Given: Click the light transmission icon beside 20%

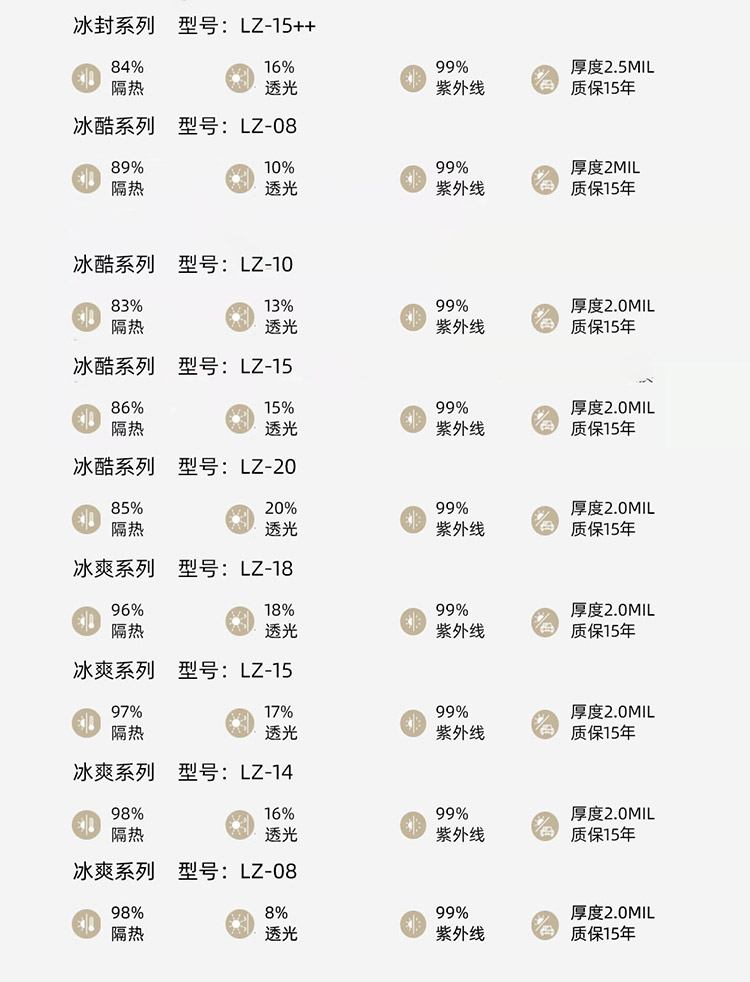Looking at the screenshot, I should [x=240, y=520].
